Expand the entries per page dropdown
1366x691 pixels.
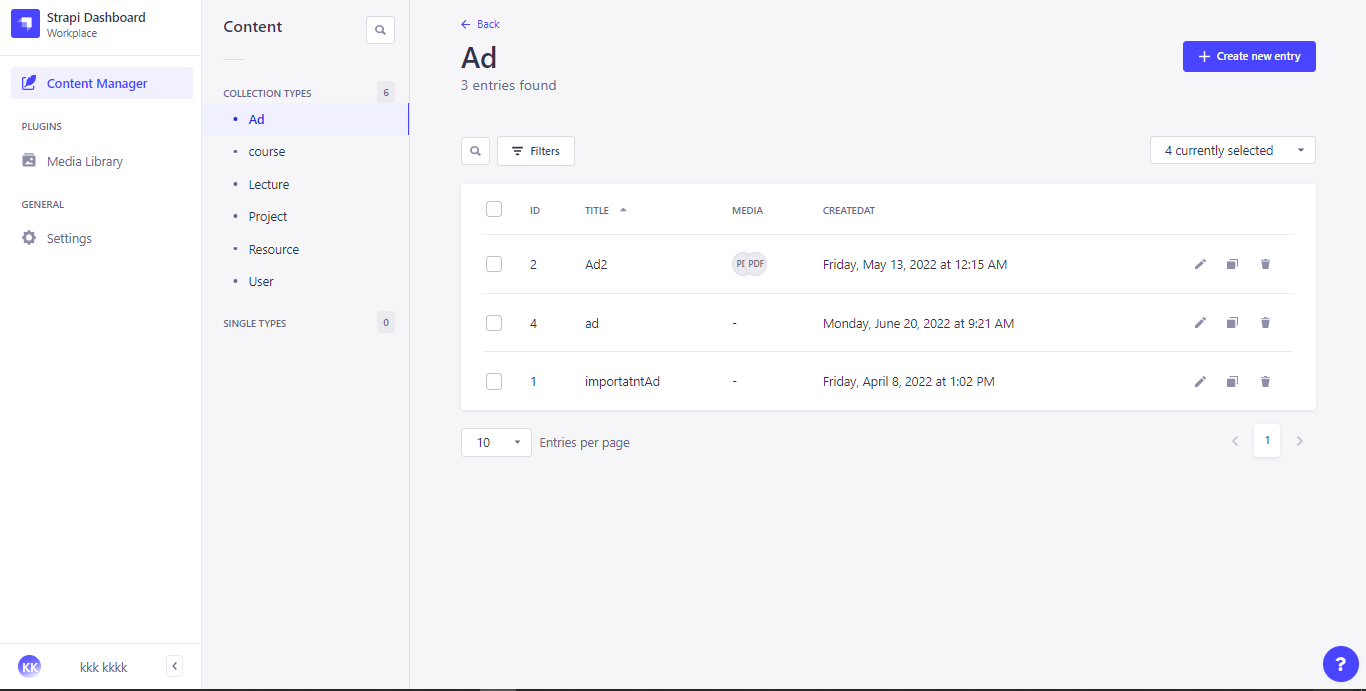tap(496, 442)
